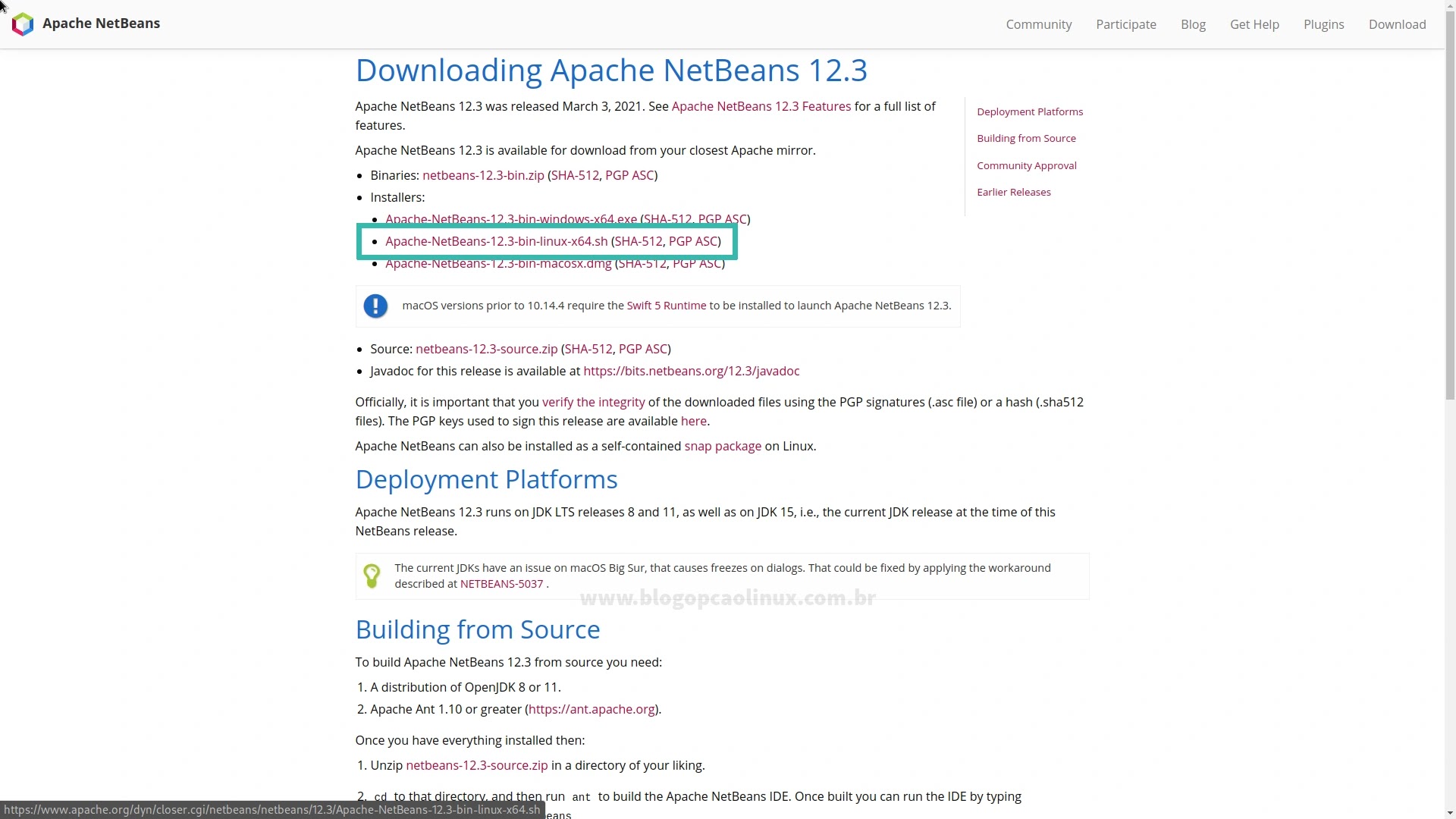The width and height of the screenshot is (1456, 819).
Task: Download netbeans-12.3-bin.zip binaries
Action: 483,175
